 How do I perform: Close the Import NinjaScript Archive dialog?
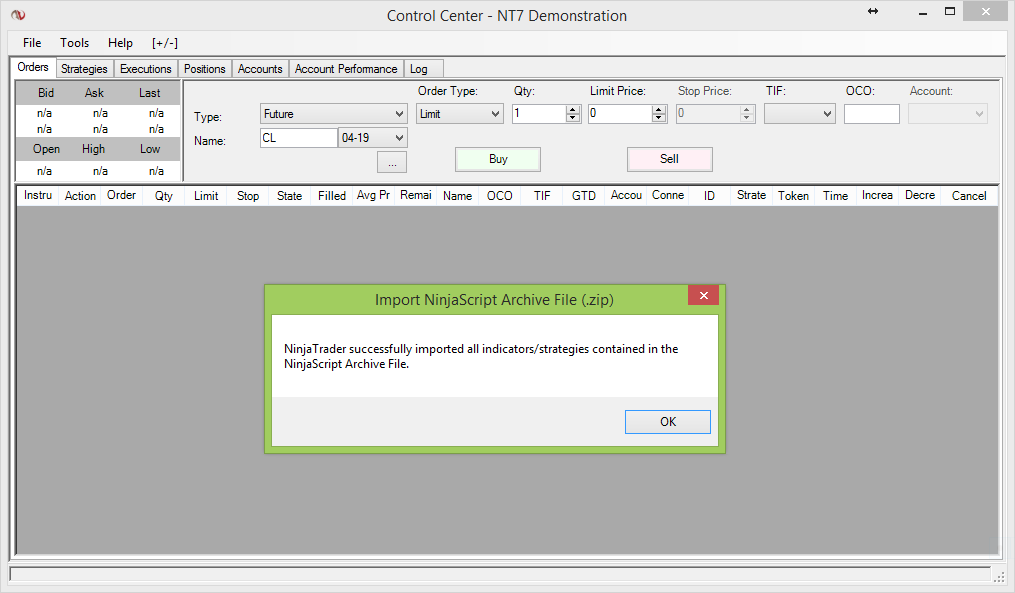click(704, 295)
